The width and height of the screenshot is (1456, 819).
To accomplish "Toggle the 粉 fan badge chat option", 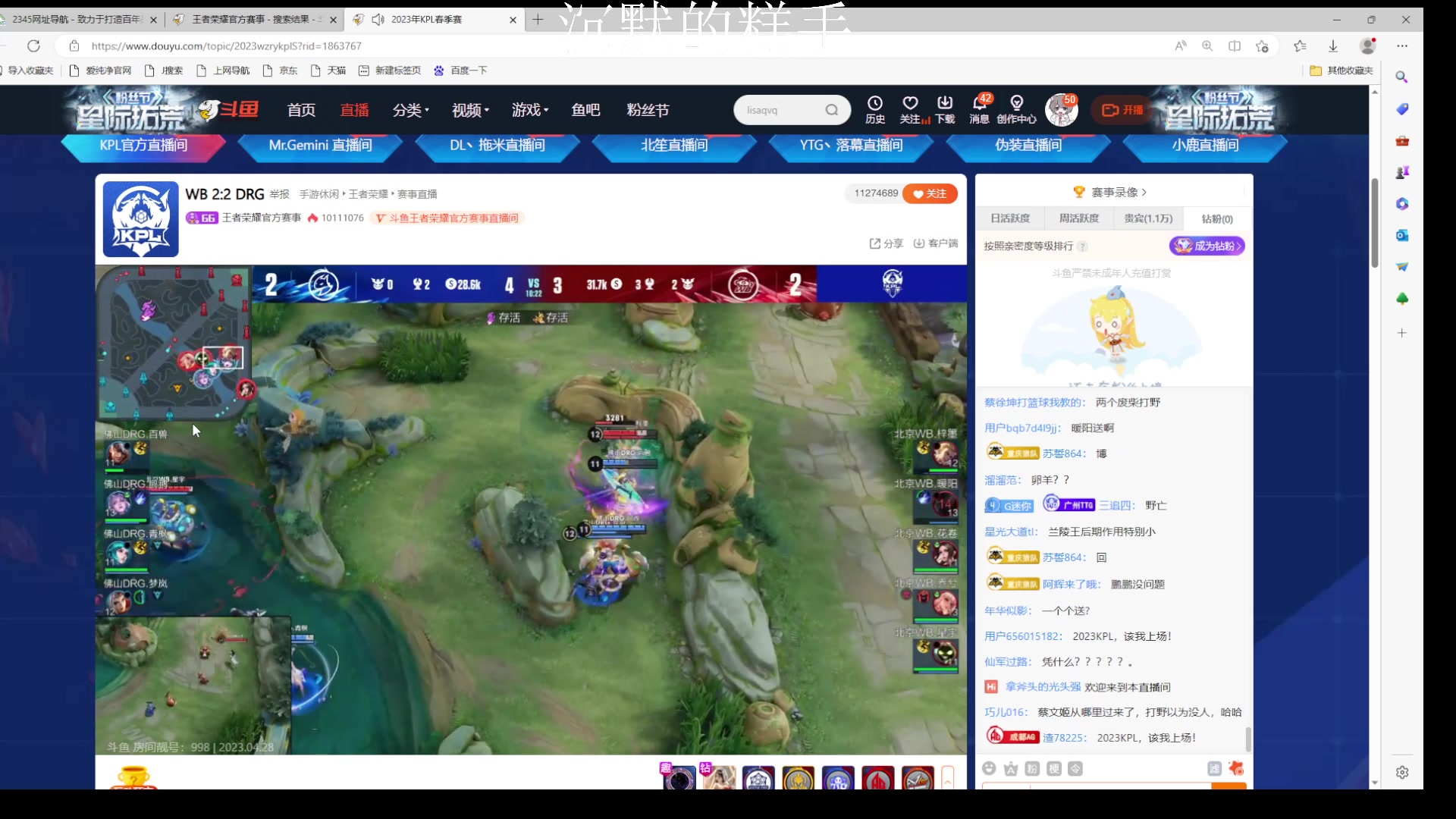I will pyautogui.click(x=1032, y=769).
